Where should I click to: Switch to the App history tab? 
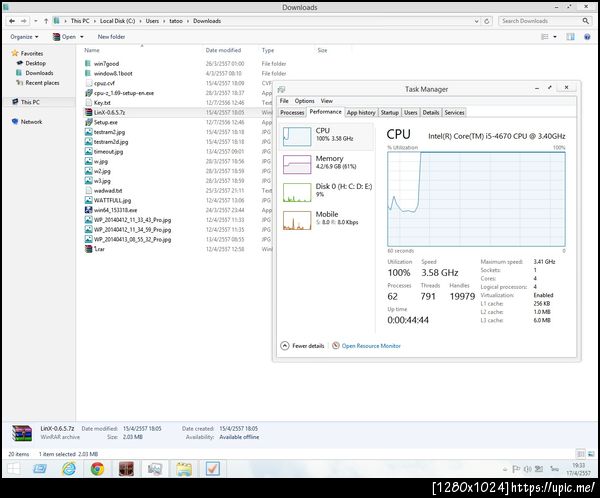361,113
